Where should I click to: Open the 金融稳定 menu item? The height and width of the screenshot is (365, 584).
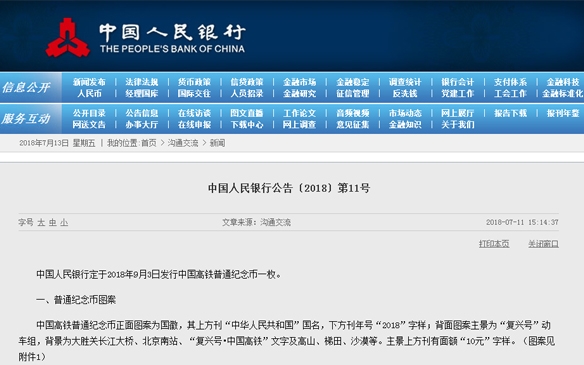(352, 82)
